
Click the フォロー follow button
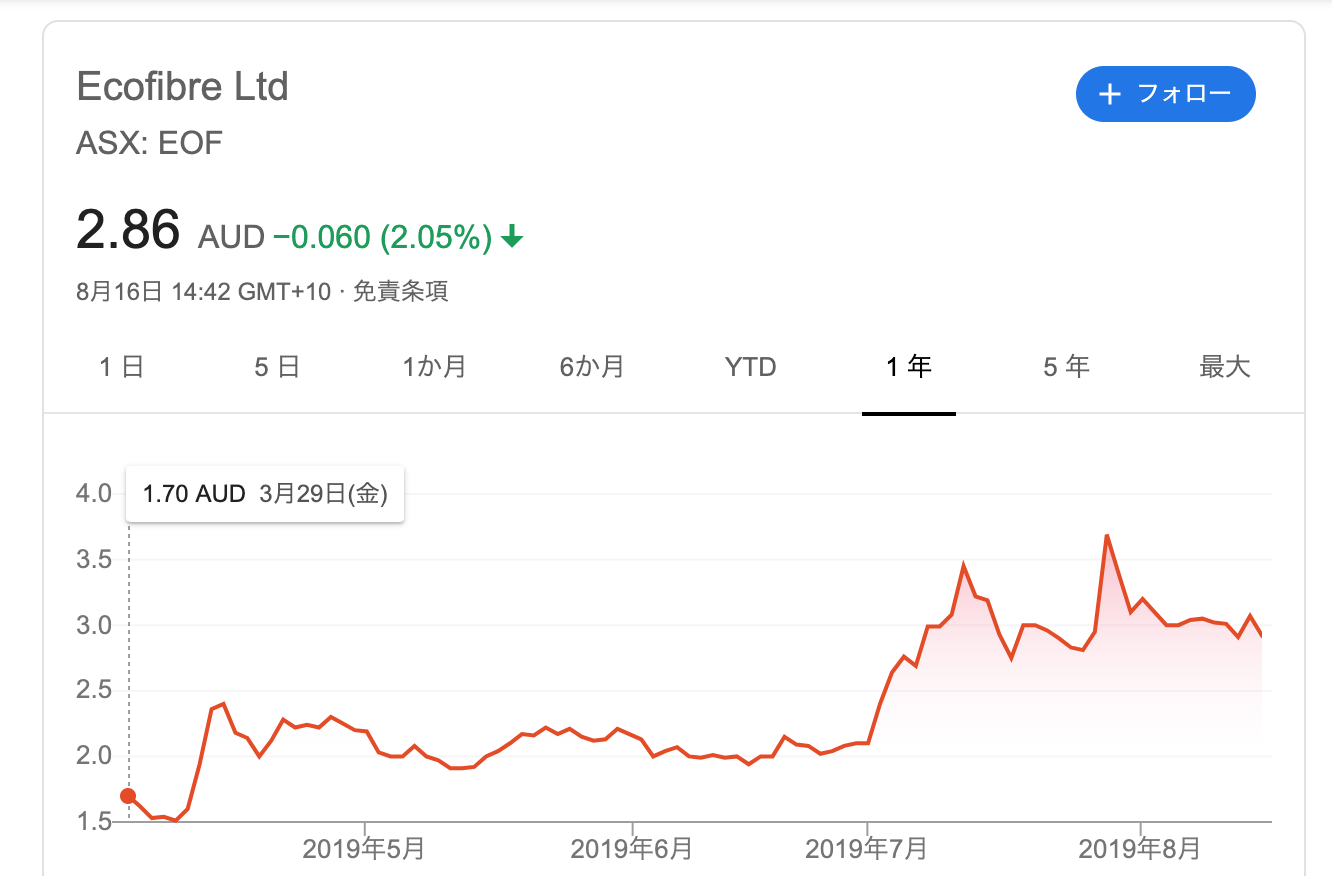[1165, 94]
